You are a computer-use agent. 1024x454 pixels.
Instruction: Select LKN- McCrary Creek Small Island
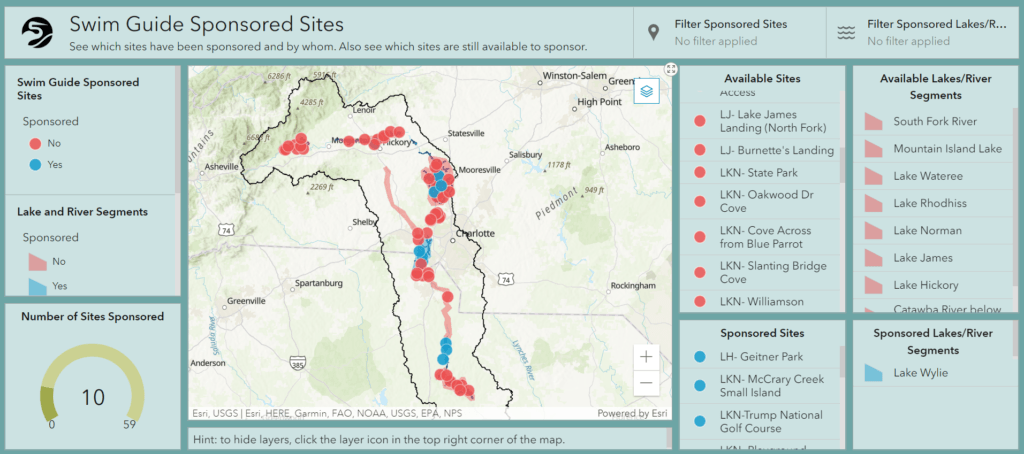point(761,385)
